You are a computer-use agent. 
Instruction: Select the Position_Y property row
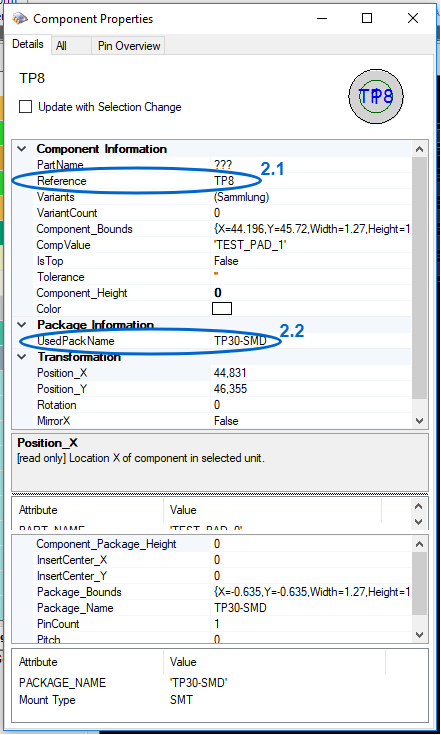pyautogui.click(x=224, y=389)
